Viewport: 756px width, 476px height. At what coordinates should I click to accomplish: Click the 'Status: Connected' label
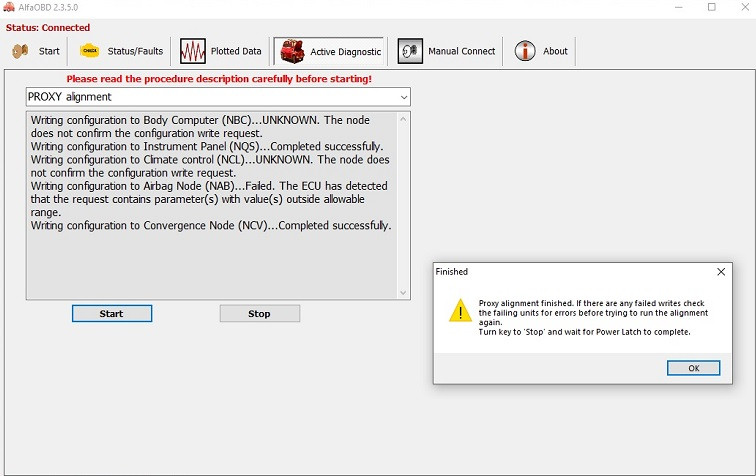click(48, 28)
